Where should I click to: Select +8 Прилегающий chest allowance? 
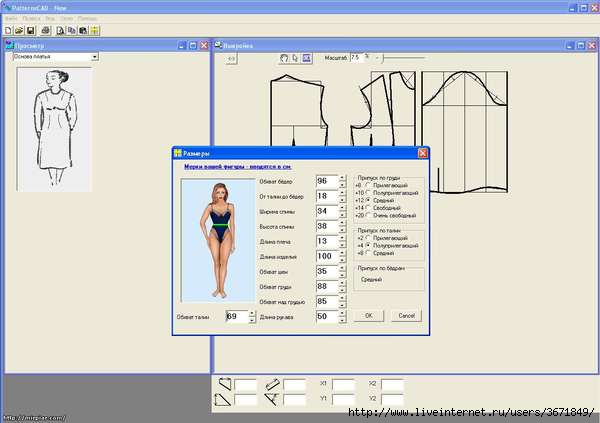tap(368, 185)
